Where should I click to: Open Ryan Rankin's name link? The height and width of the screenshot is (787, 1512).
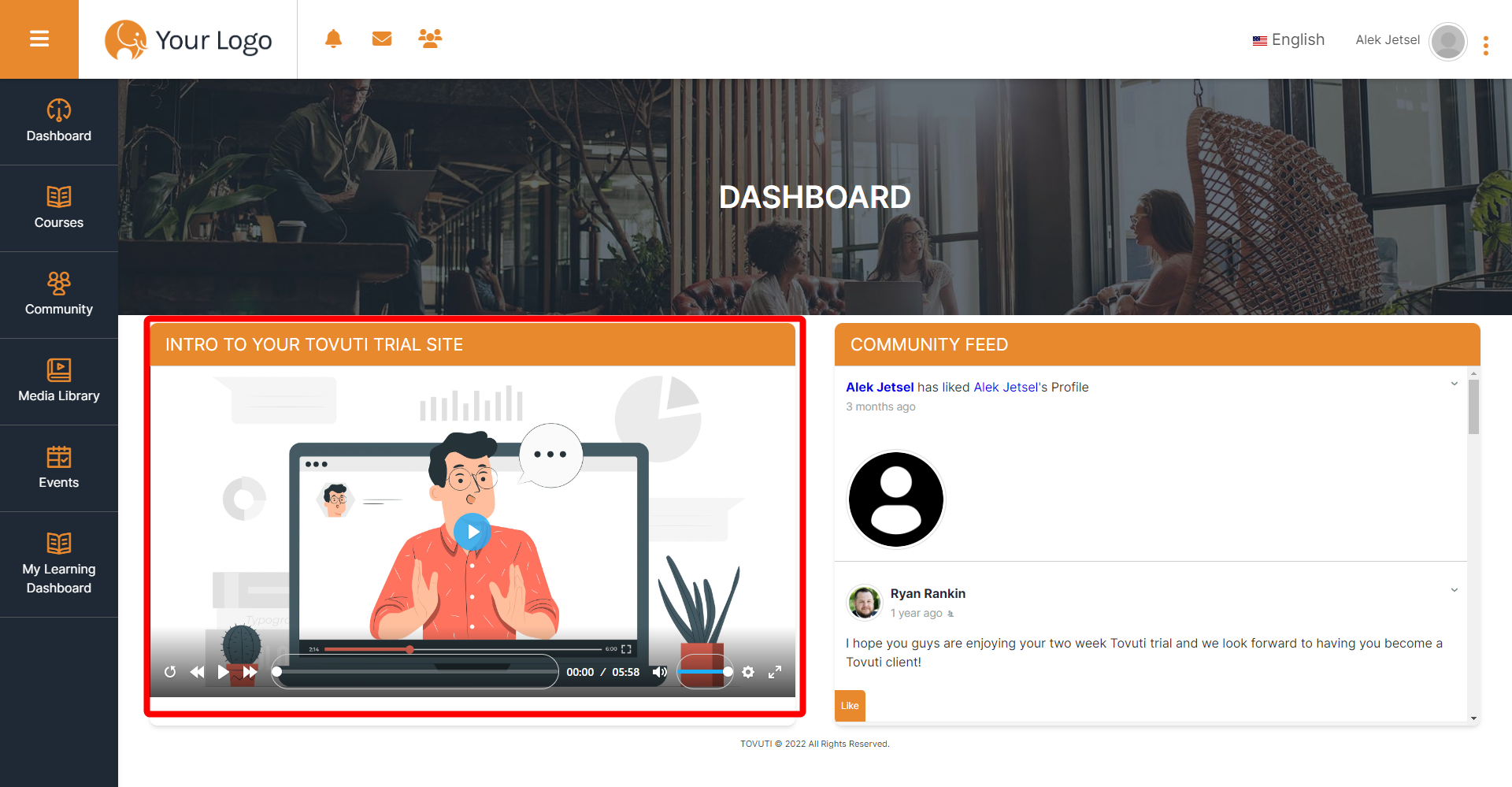coord(928,593)
